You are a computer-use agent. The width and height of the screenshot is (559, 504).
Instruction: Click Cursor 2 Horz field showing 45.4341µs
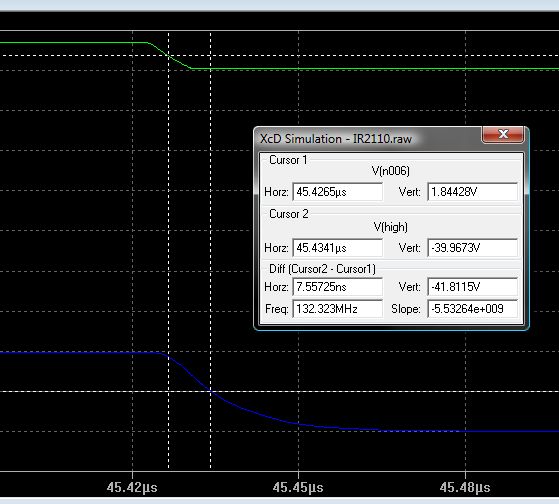coord(337,247)
